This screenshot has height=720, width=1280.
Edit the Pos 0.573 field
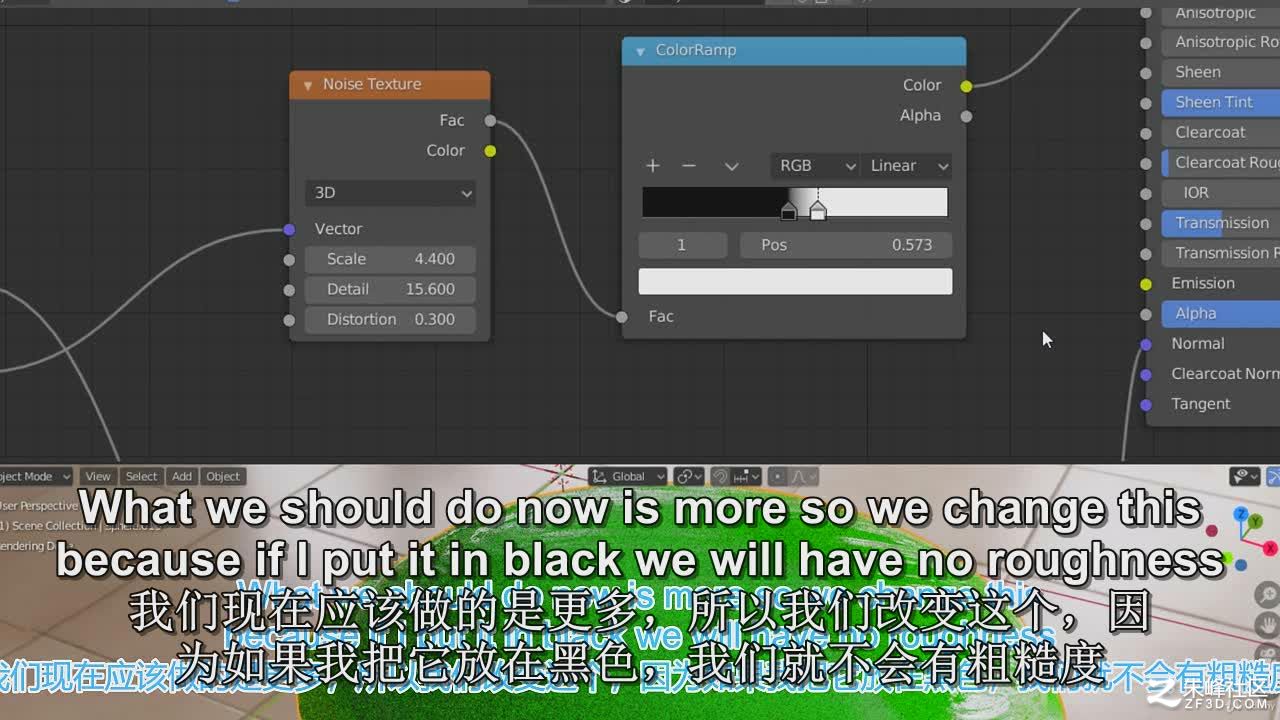click(x=846, y=245)
